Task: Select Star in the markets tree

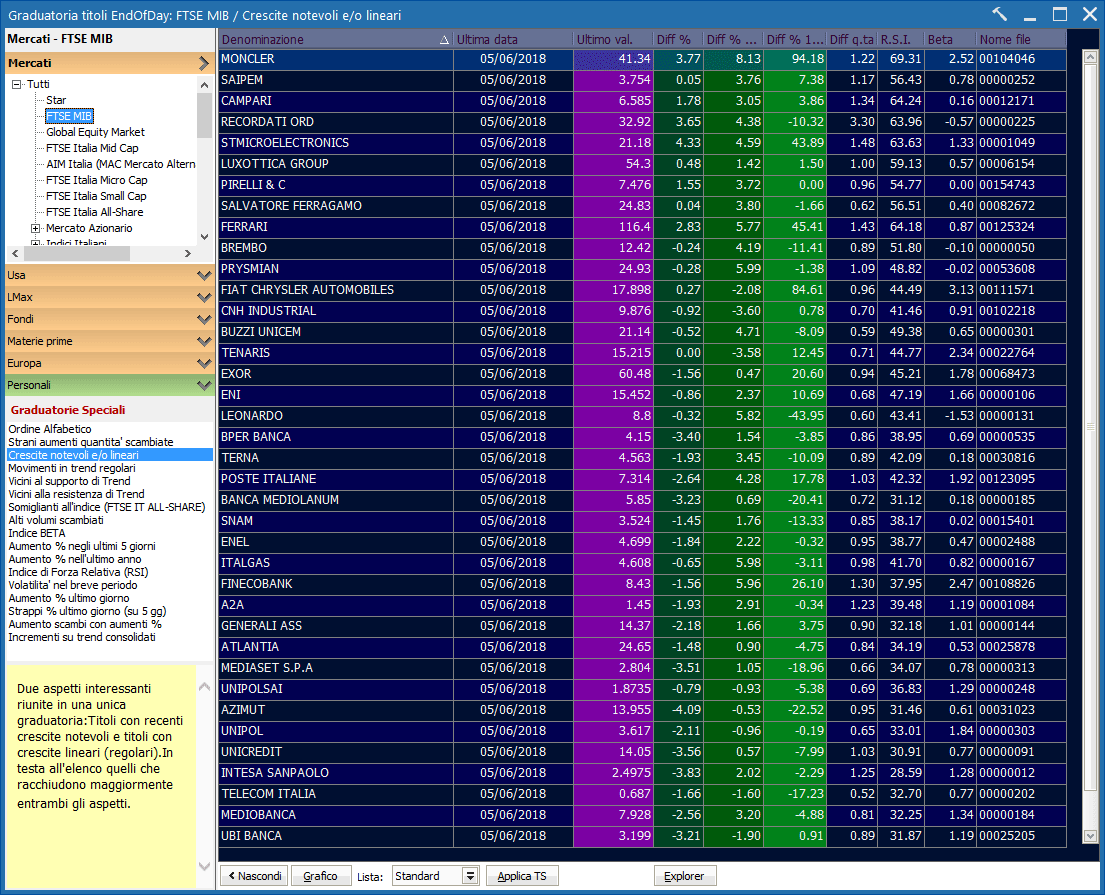Action: click(x=56, y=100)
